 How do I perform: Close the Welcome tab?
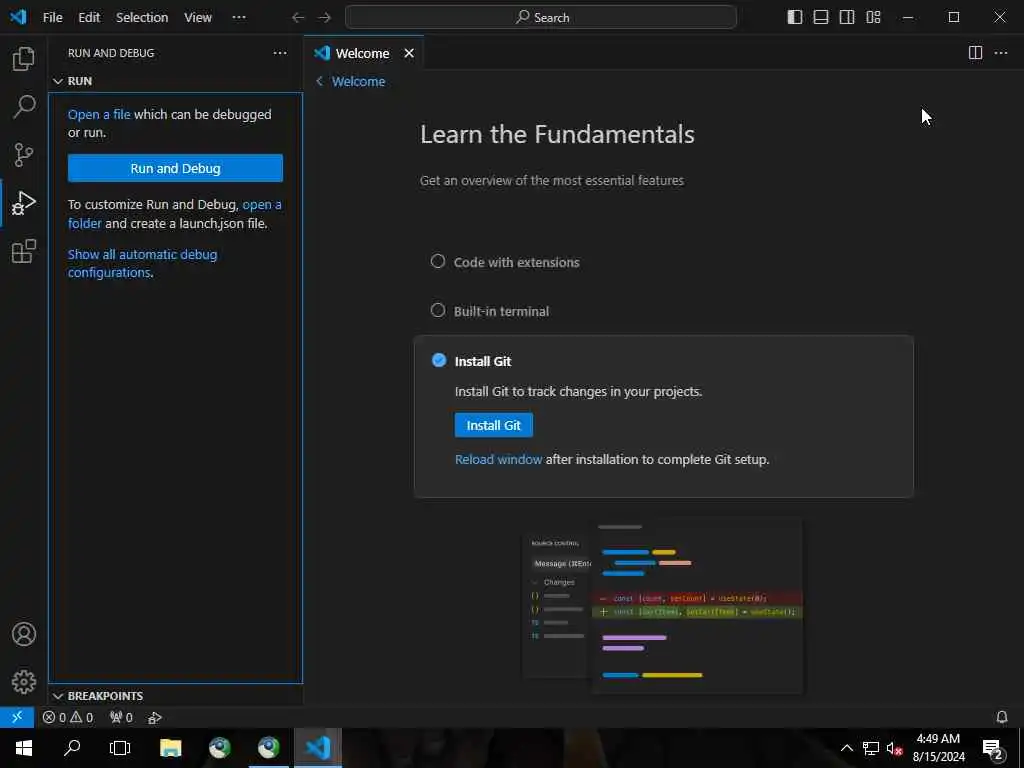coord(409,53)
